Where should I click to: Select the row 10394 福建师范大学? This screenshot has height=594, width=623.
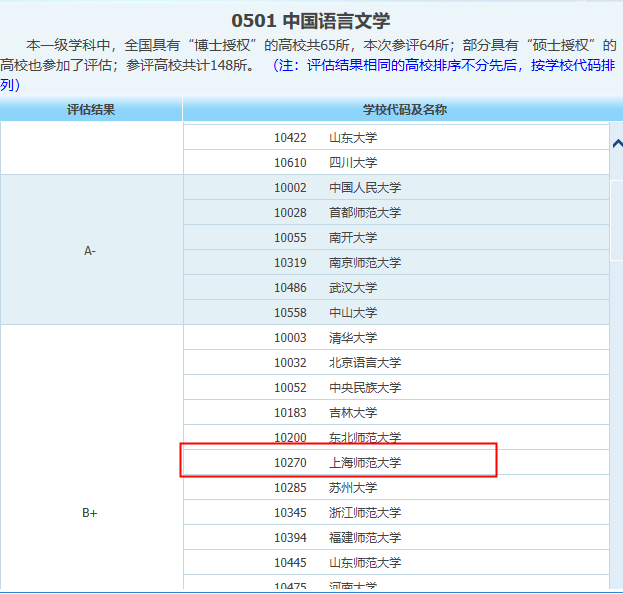pos(396,538)
